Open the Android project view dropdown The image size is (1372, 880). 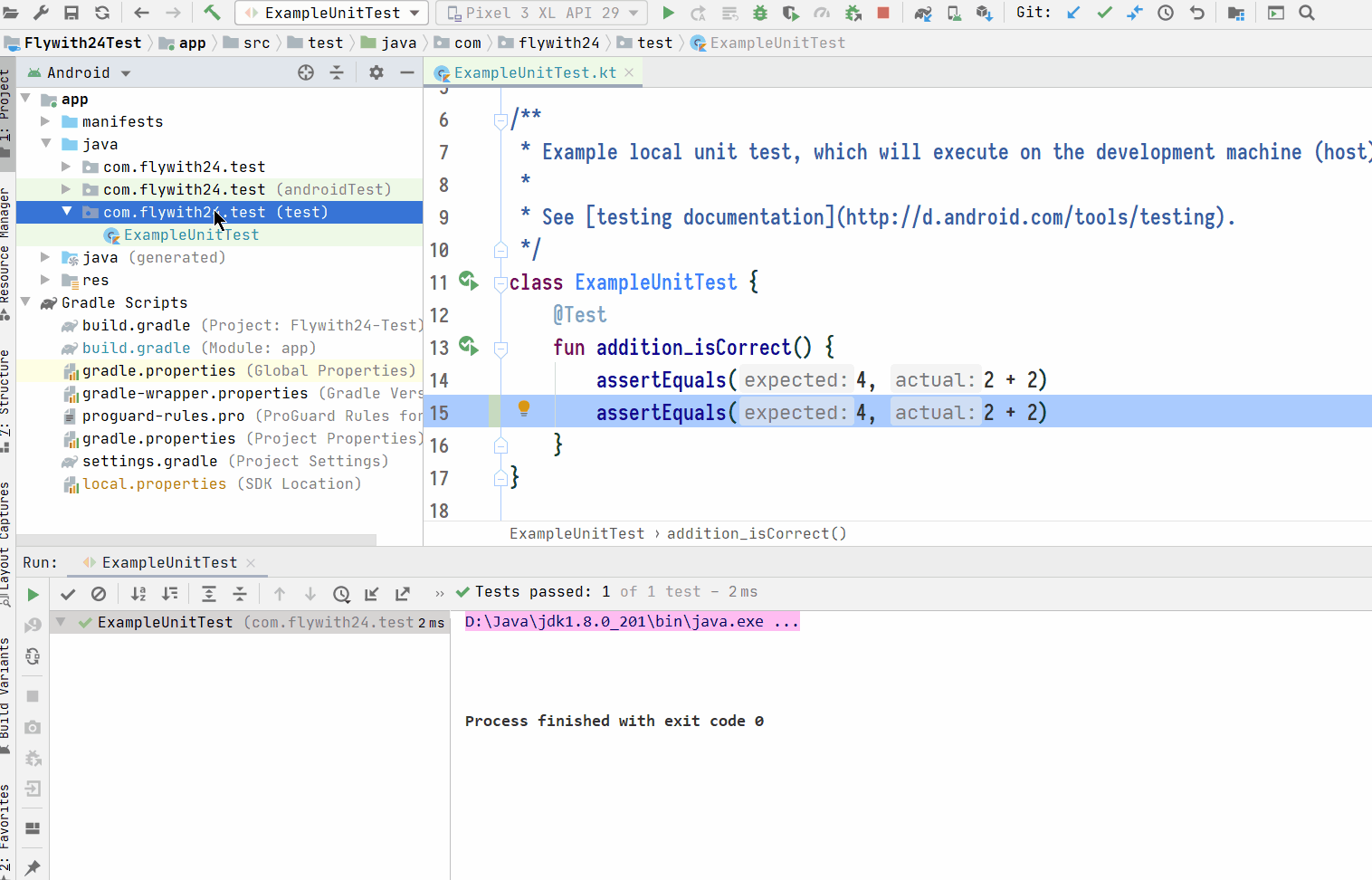tap(79, 72)
